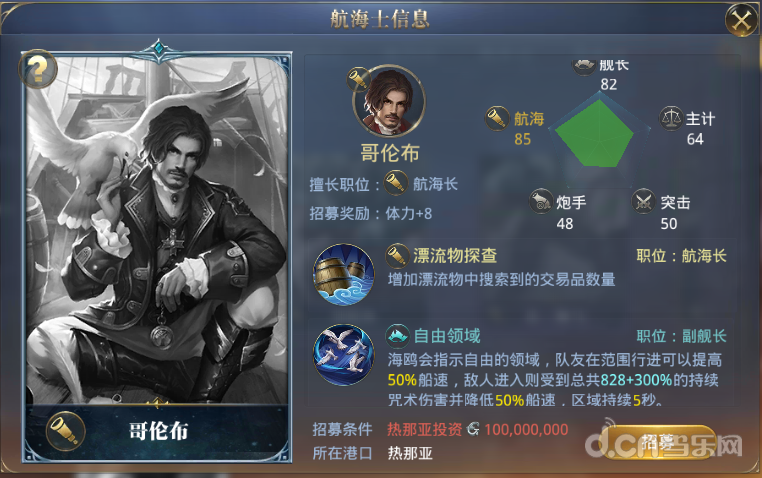Click the telescope icon on card nameplate

click(x=66, y=431)
